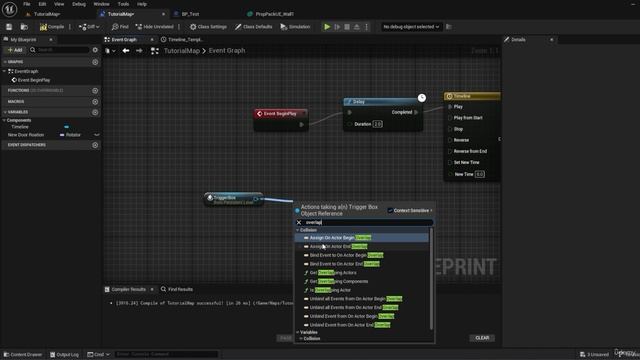This screenshot has height=360, width=640.
Task: Click the Eject icon in toolbar
Action: coord(357,27)
